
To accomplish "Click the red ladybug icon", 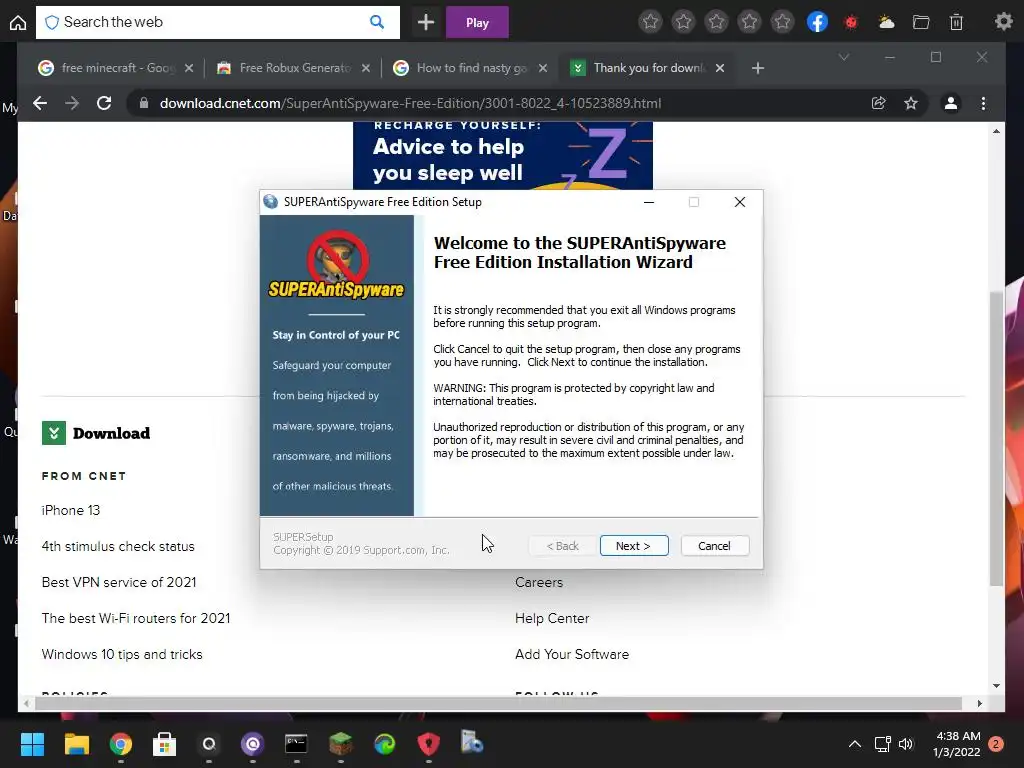I will 851,23.
